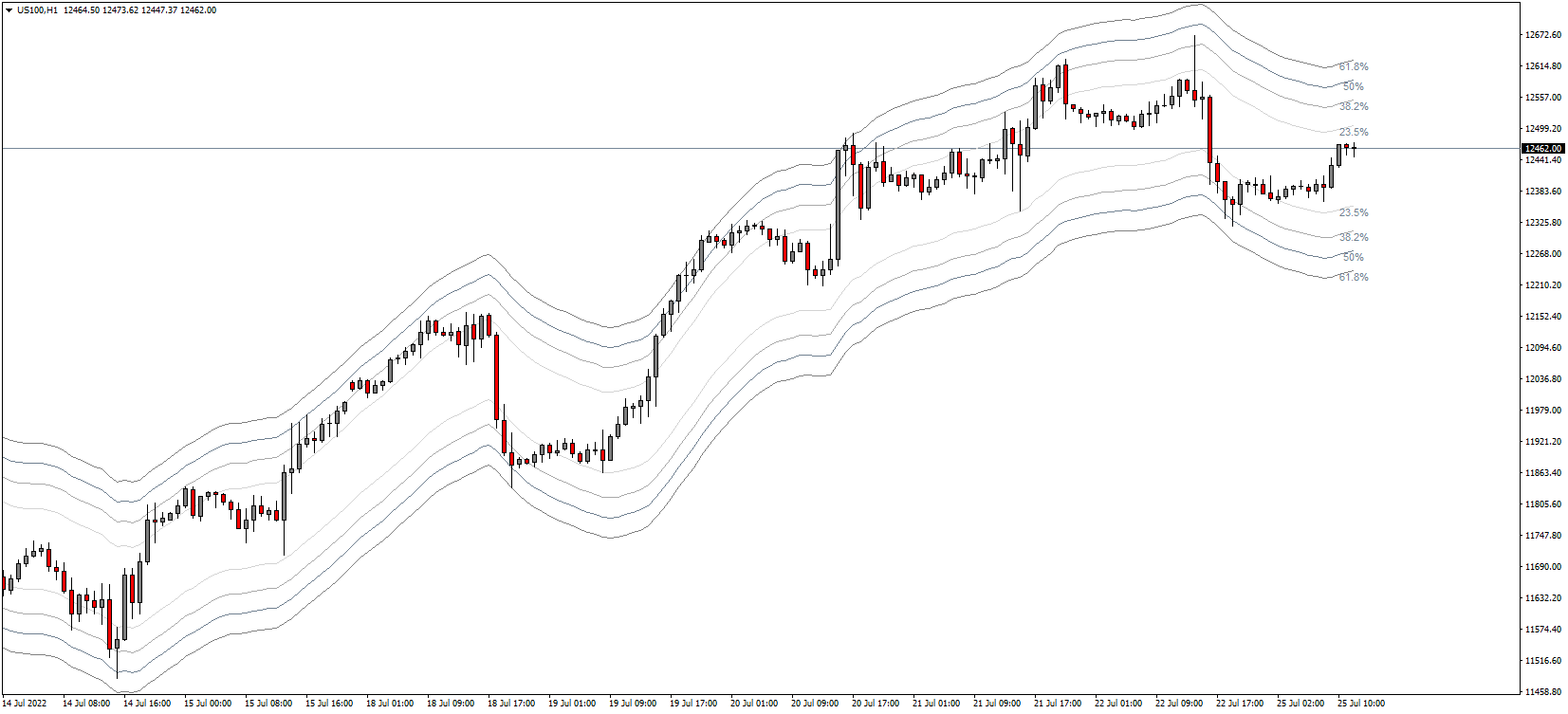Click the US100,H1 symbol title
This screenshot has width=1568, height=714.
point(37,10)
